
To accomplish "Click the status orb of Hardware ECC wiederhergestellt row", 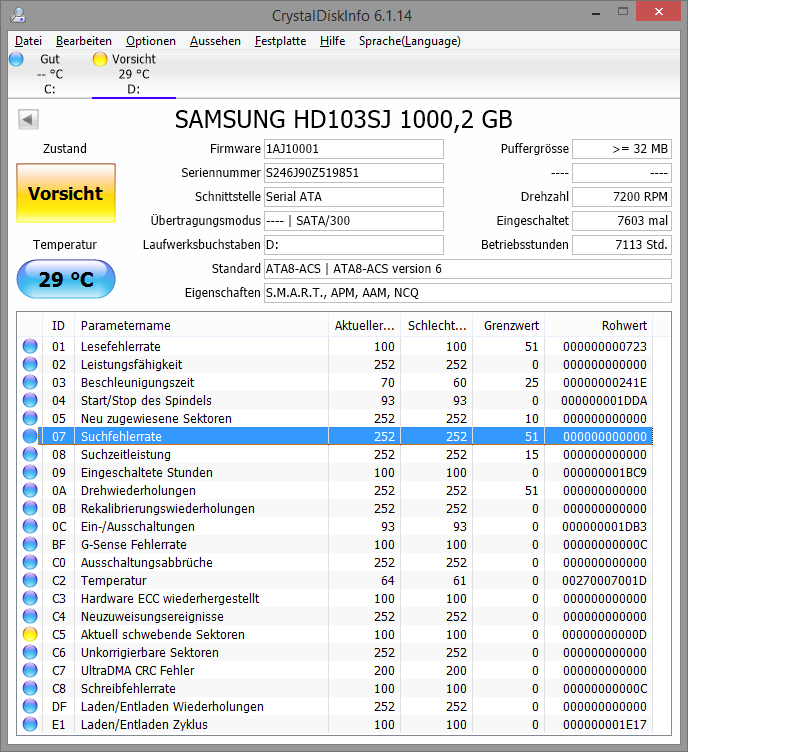I will [30, 598].
